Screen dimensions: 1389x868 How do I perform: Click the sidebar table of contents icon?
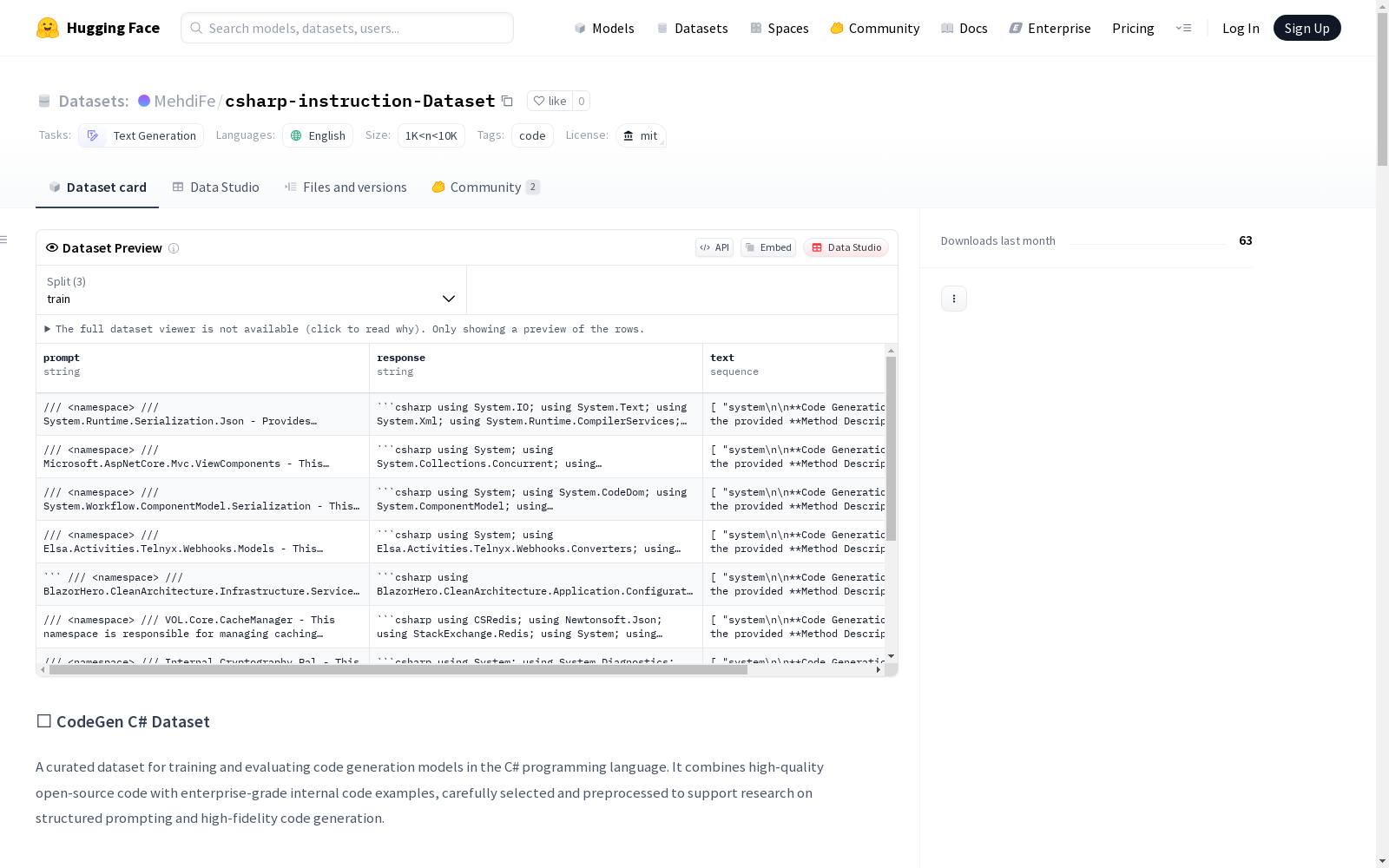pyautogui.click(x=4, y=240)
